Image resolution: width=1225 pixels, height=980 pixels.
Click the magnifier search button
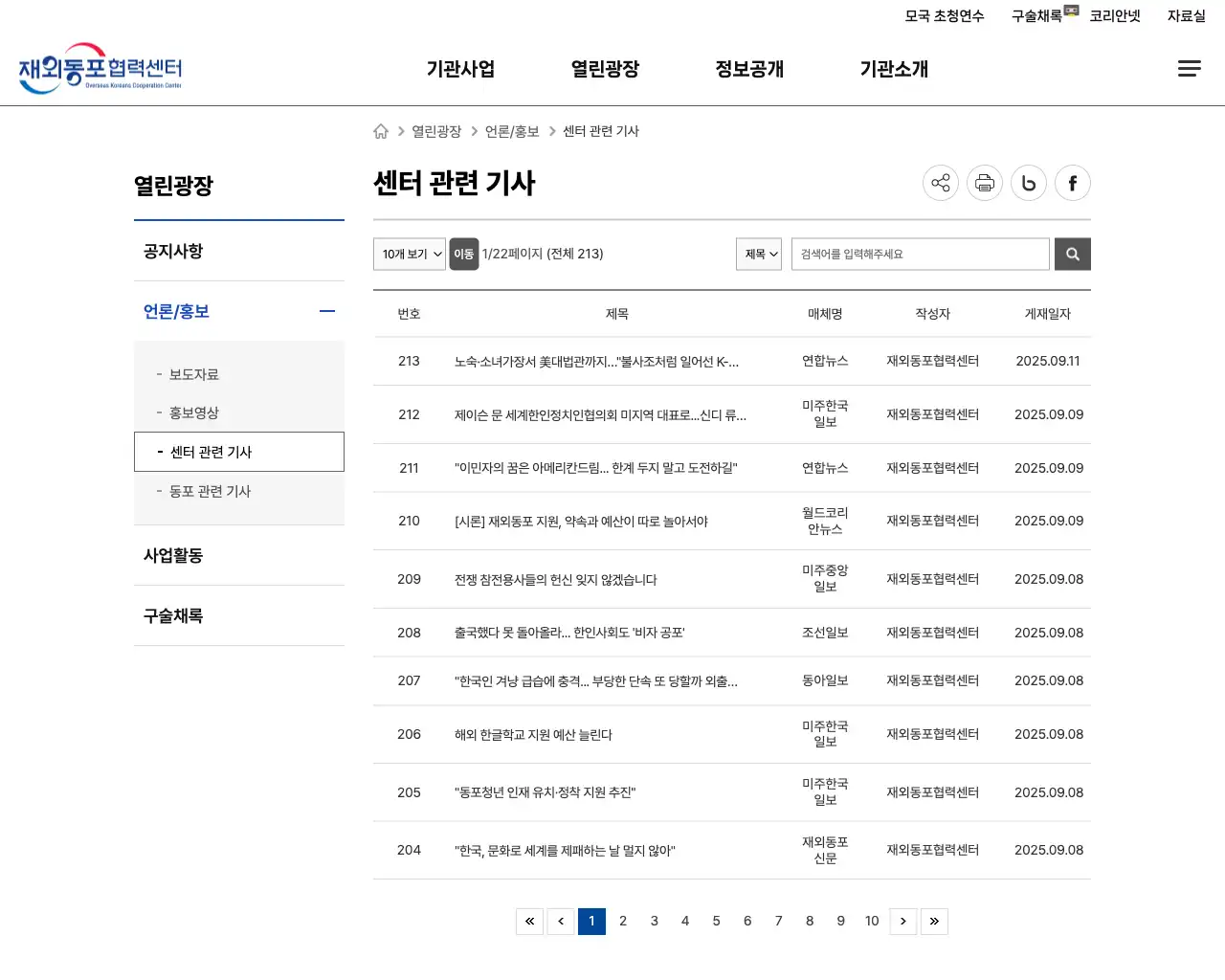[x=1073, y=254]
